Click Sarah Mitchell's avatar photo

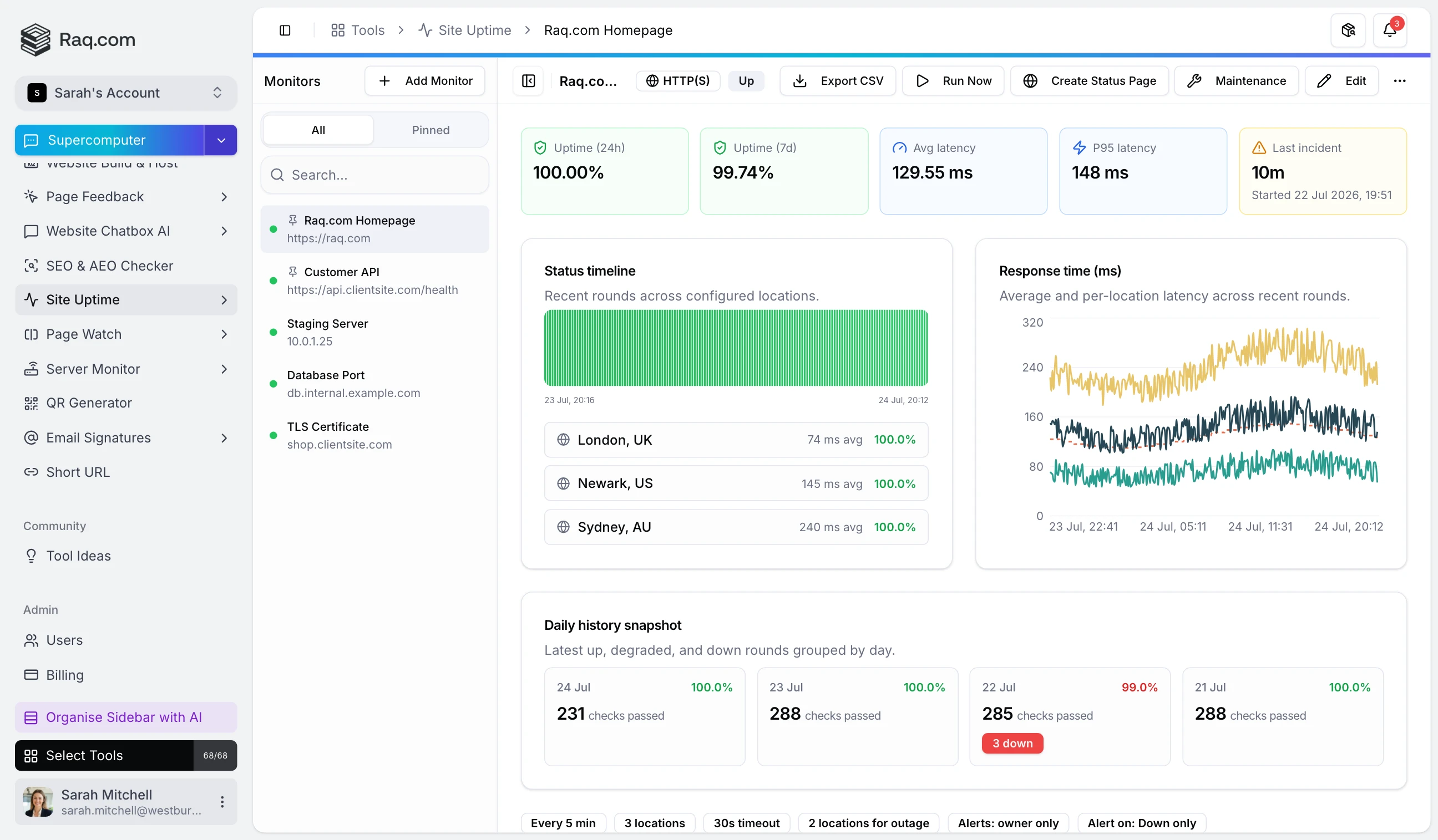pyautogui.click(x=38, y=802)
